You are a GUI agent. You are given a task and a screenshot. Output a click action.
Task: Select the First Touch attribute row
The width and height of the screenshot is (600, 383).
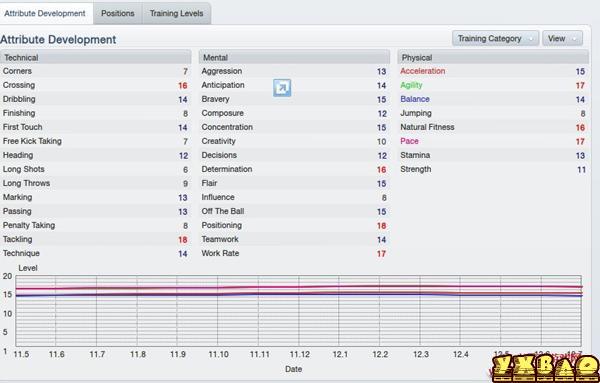tap(96, 127)
